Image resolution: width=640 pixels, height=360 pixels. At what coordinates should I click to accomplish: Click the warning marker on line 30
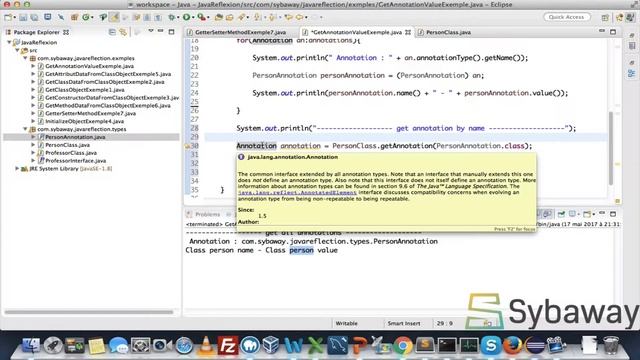pos(187,146)
